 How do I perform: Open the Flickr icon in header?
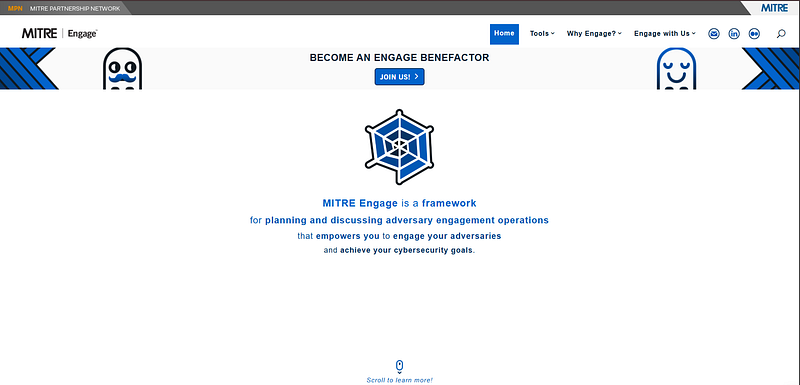pyautogui.click(x=754, y=34)
